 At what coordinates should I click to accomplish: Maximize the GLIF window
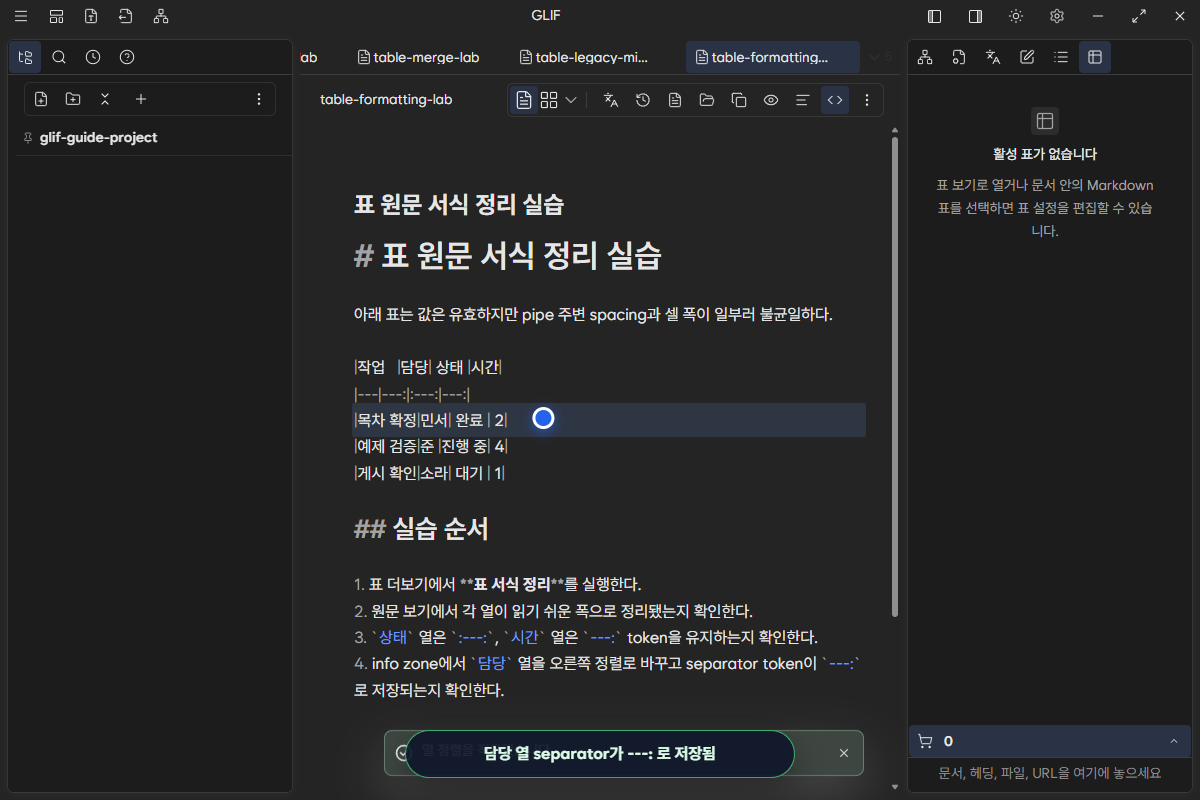point(1138,16)
